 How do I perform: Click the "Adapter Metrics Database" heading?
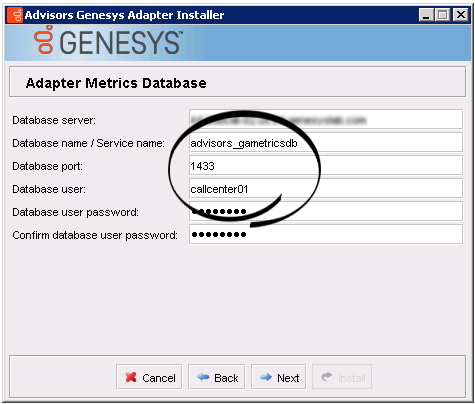coord(116,83)
